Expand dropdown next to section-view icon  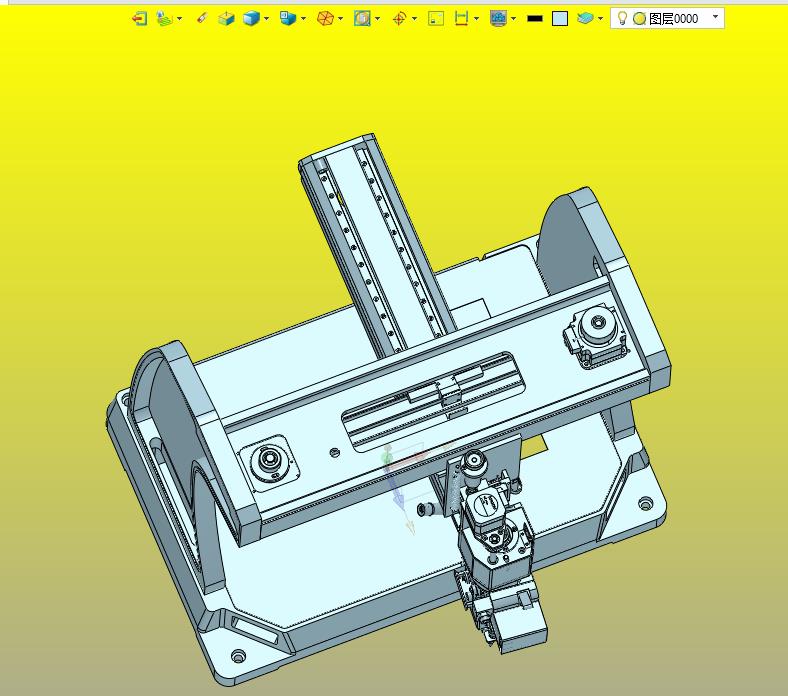coord(377,19)
